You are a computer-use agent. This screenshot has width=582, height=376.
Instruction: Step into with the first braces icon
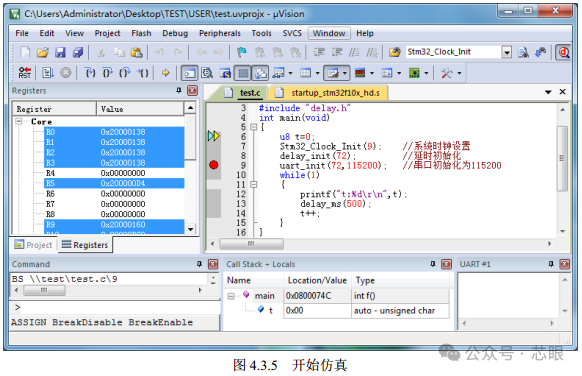90,73
